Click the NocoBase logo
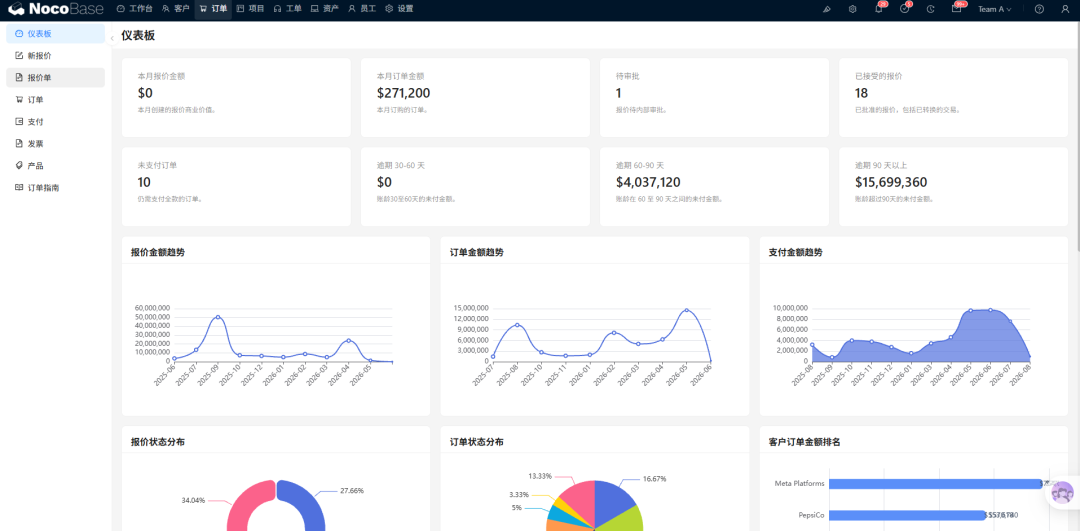 (x=56, y=9)
